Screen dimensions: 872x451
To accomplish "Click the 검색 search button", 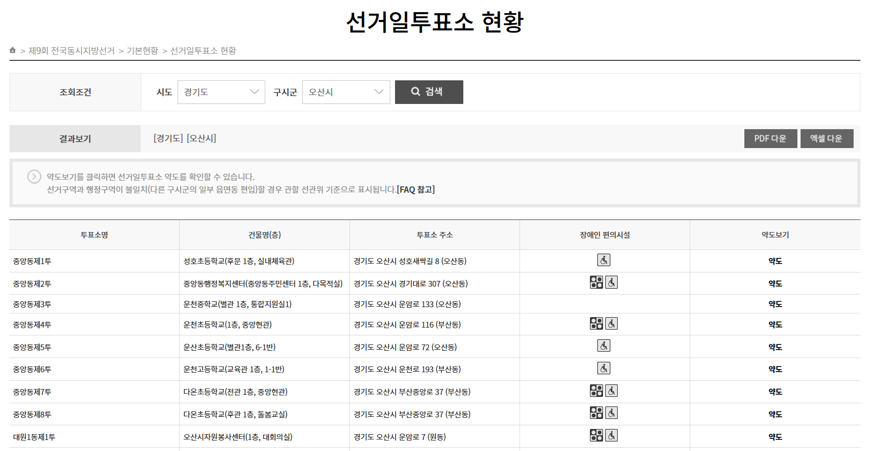I will 429,92.
